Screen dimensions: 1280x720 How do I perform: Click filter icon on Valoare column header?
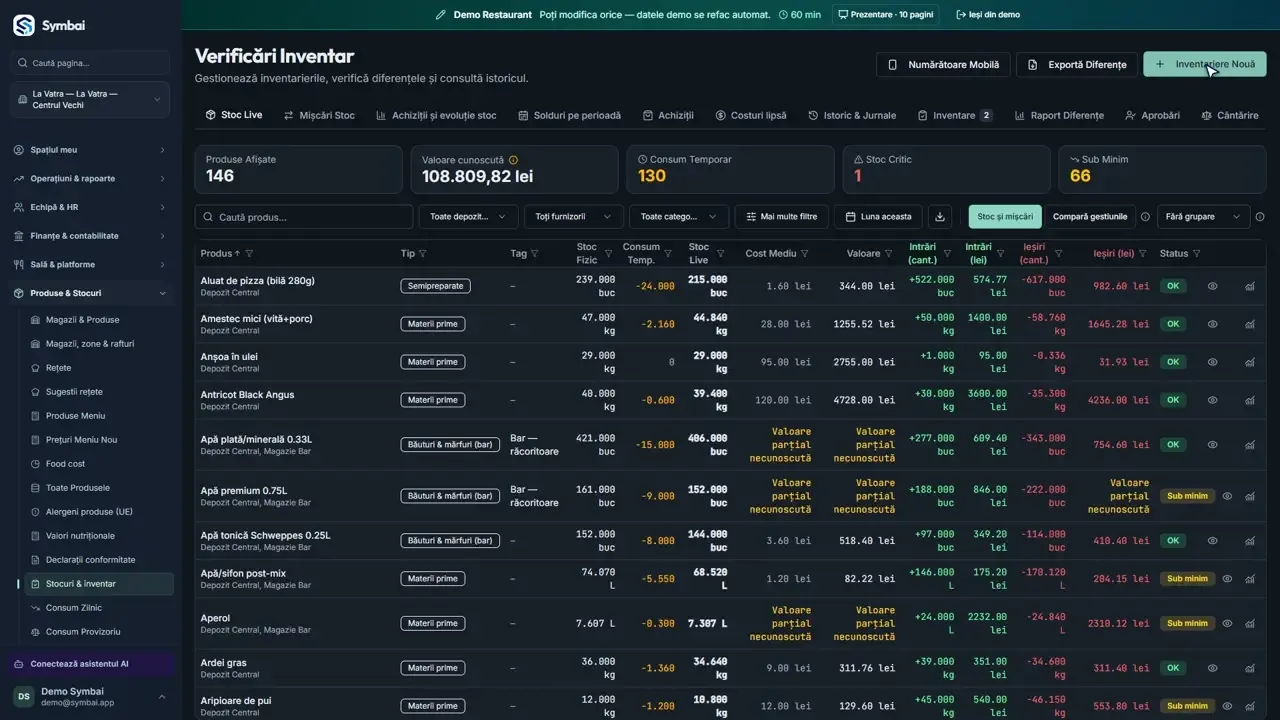coord(889,254)
